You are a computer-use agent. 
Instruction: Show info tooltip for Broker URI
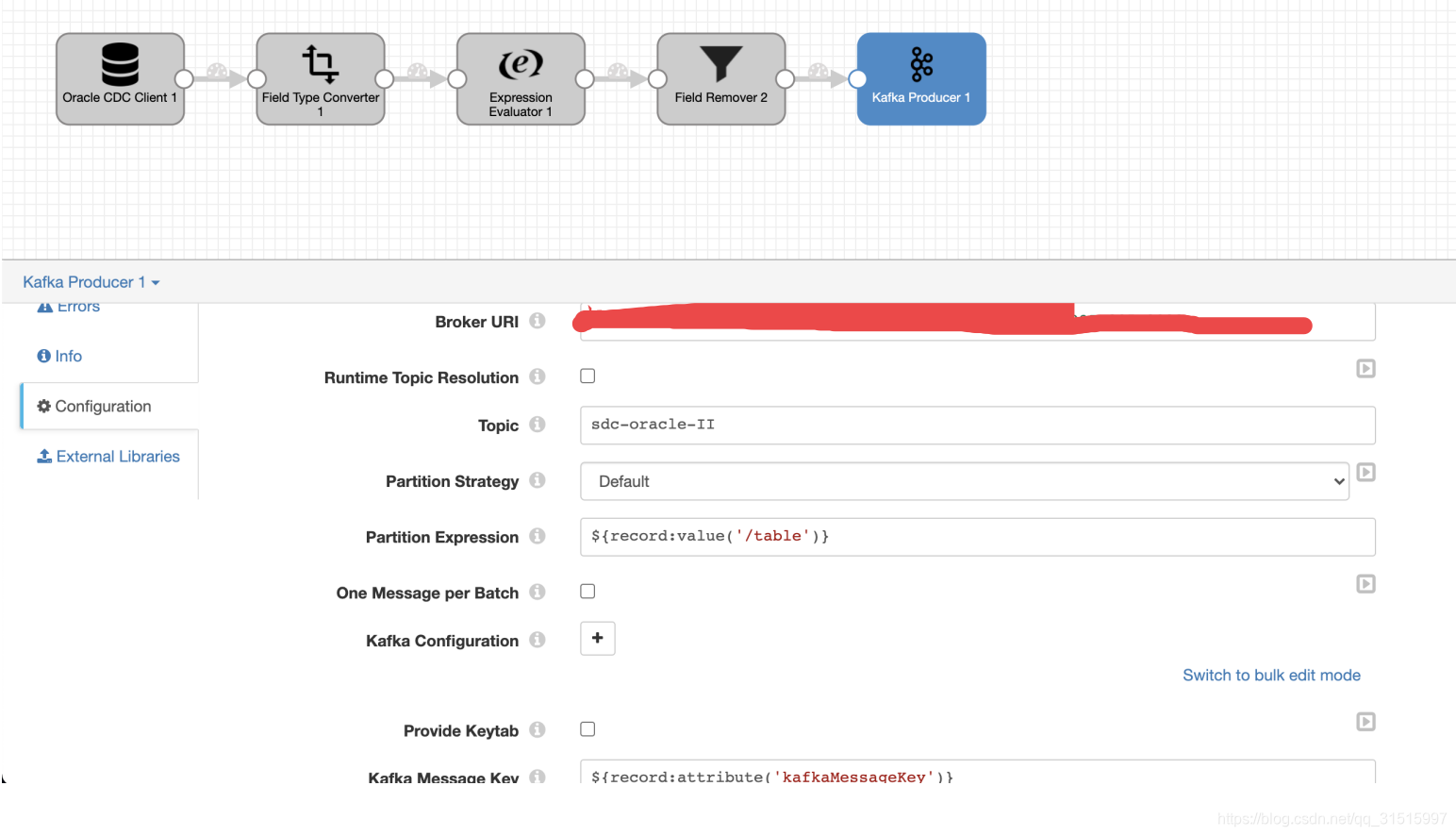tap(538, 321)
